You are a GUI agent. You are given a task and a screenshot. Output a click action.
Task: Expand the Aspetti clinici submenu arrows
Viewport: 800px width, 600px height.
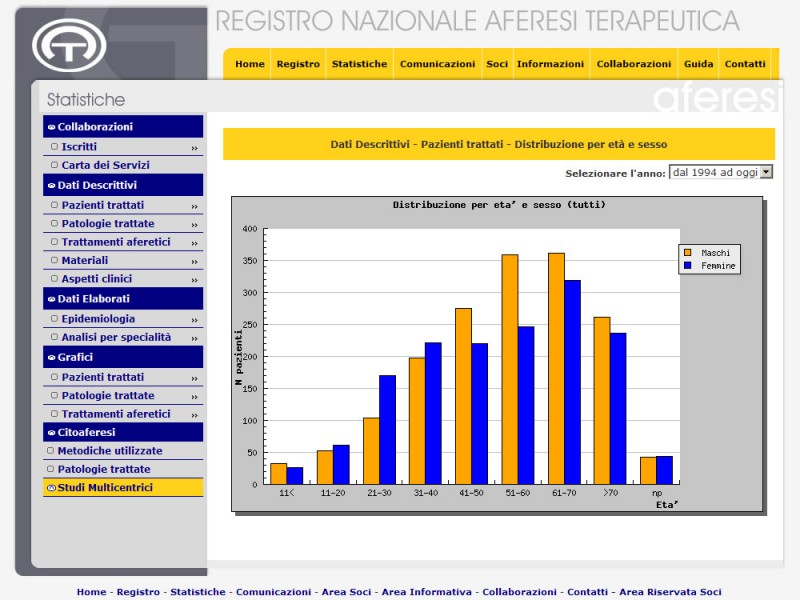[194, 280]
